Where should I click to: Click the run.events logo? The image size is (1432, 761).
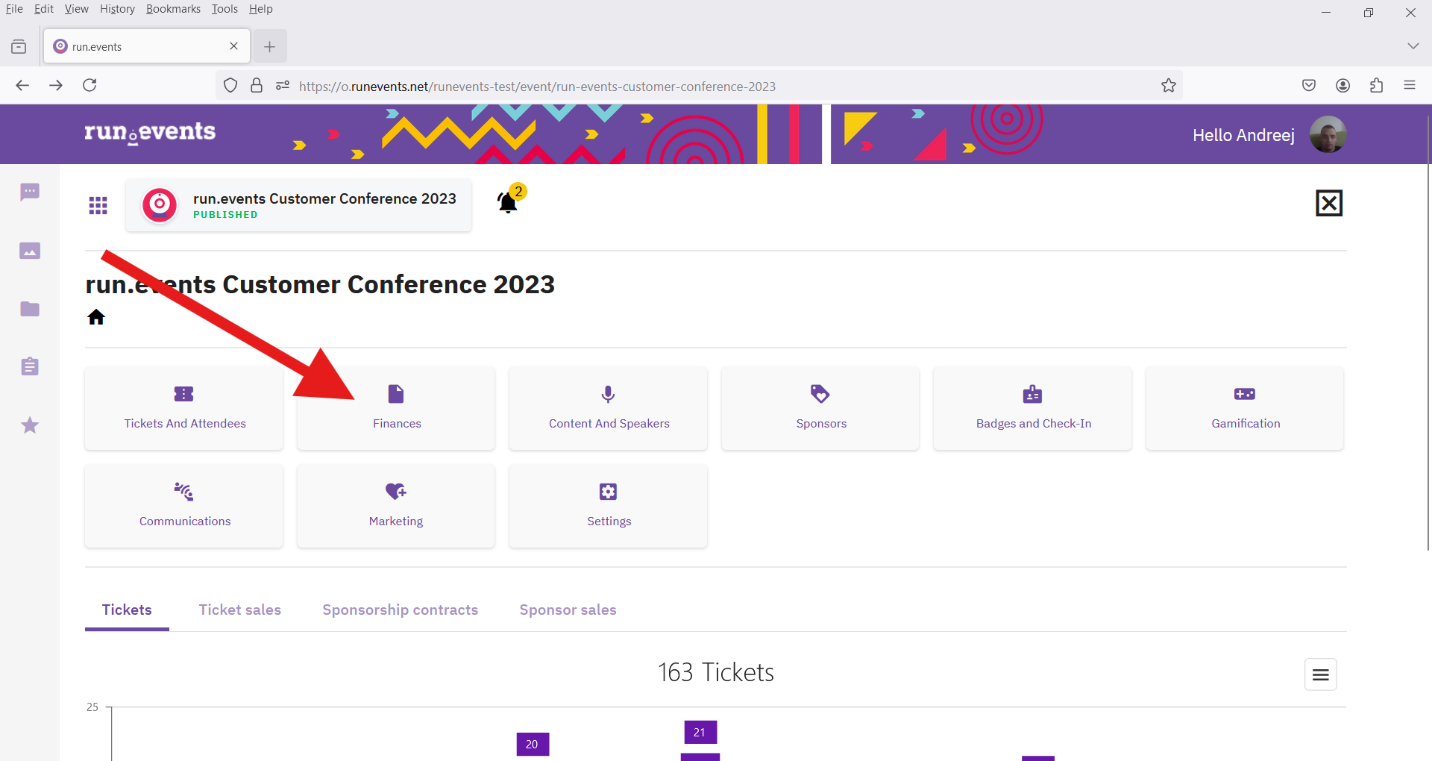(150, 133)
